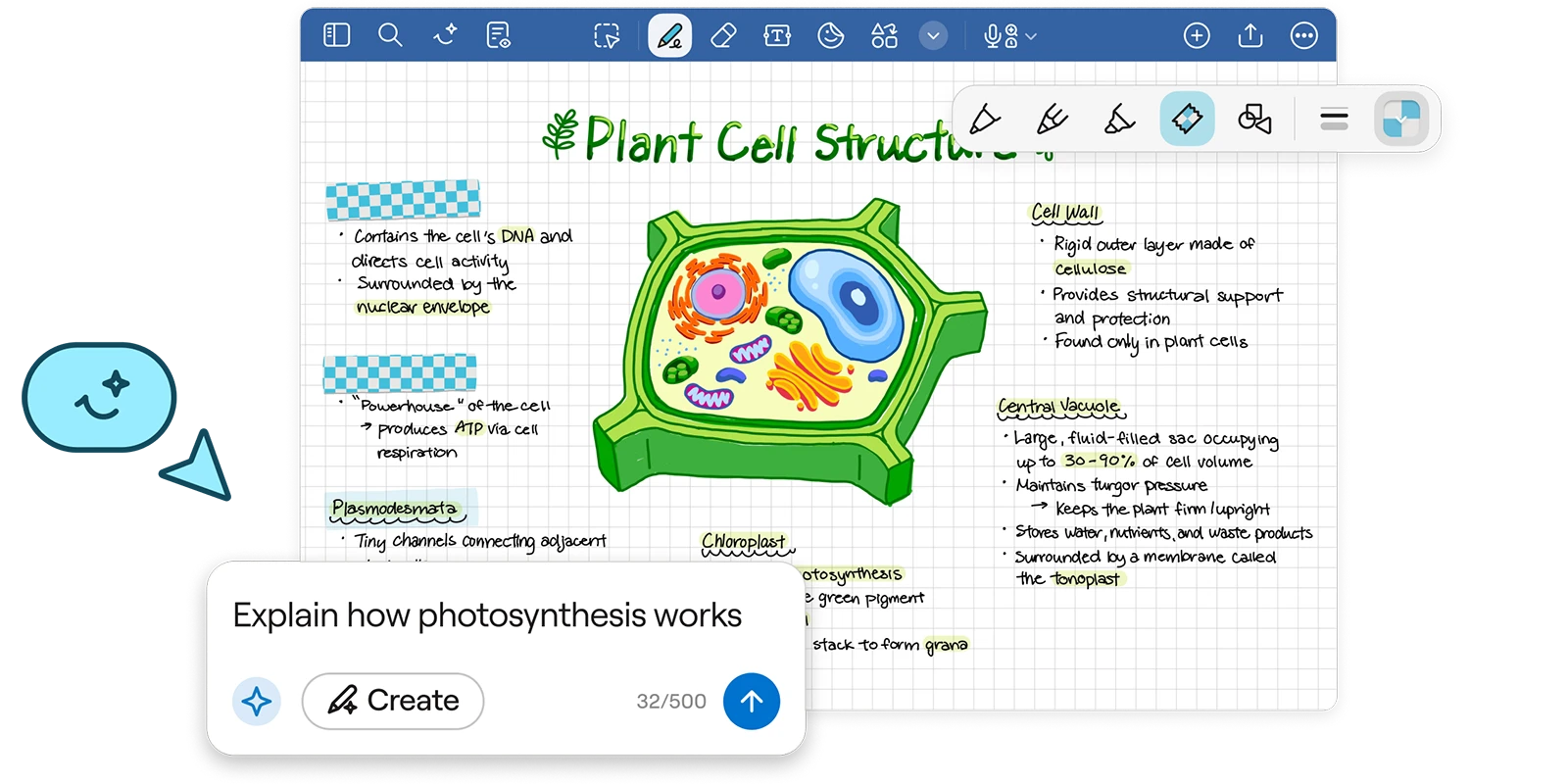Click the Plant Cell Structure title

799,139
